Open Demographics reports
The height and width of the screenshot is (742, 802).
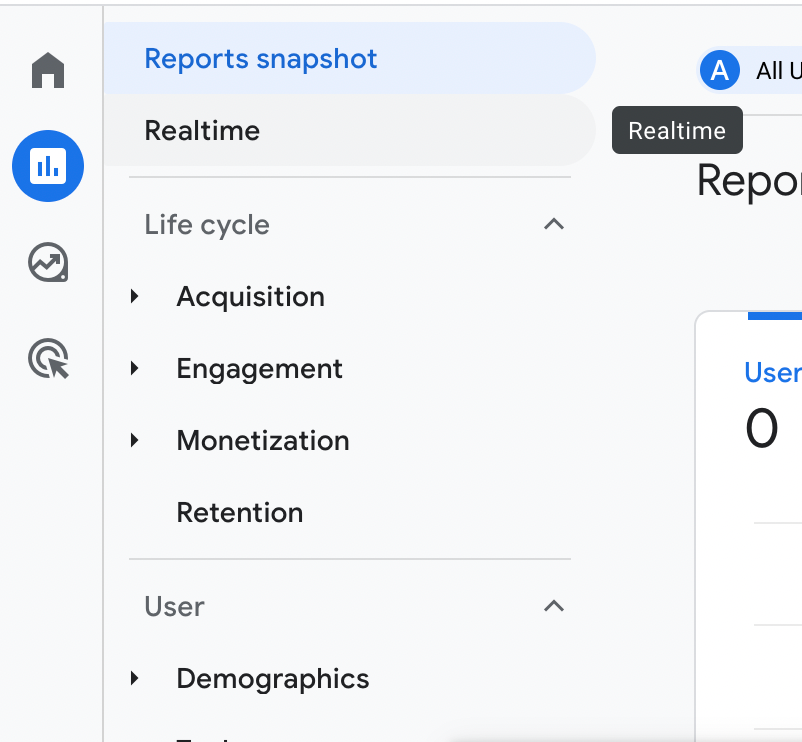pos(273,679)
